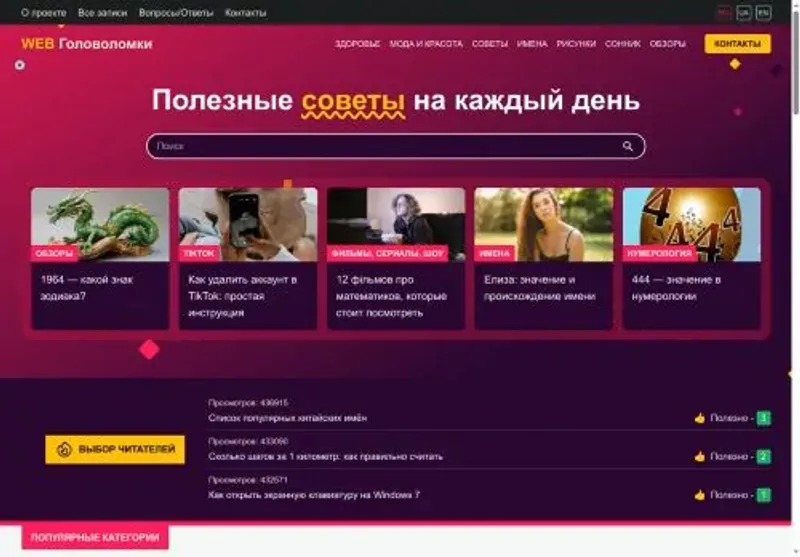800x557 pixels.
Task: Open article 444 — значение в нумерологии
Action: point(676,288)
